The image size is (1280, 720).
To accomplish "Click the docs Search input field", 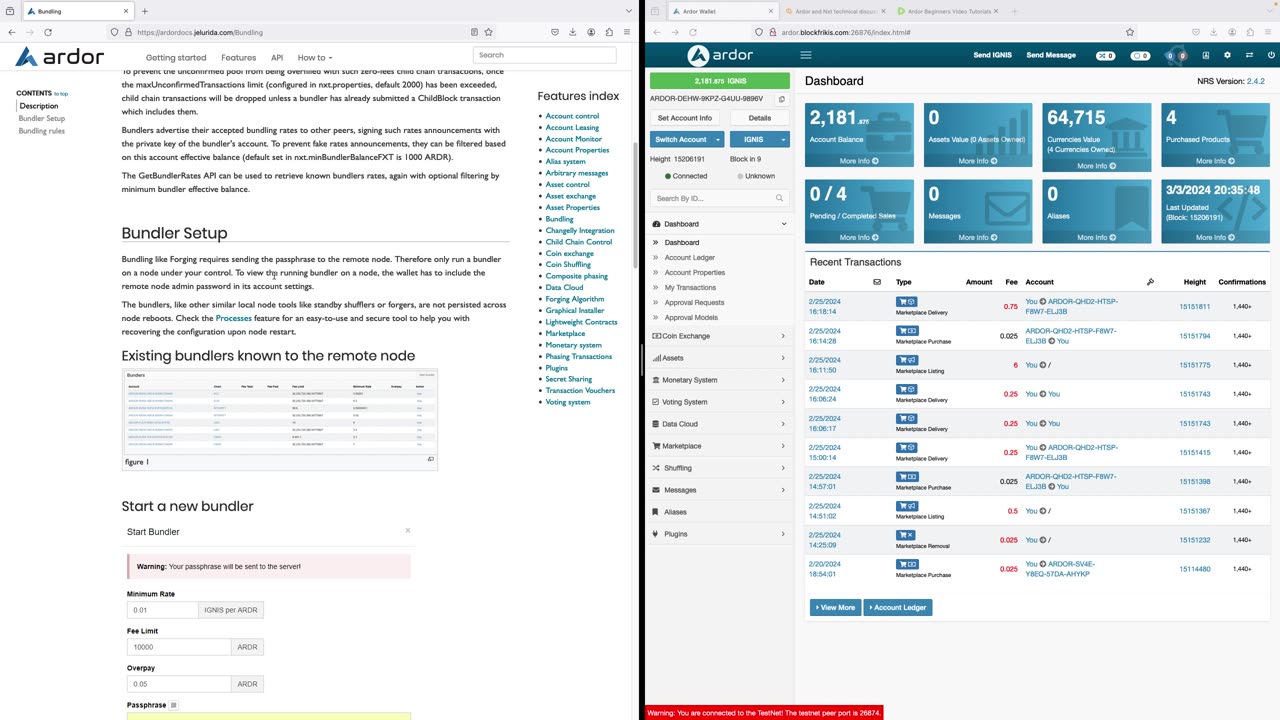I will click(x=544, y=55).
